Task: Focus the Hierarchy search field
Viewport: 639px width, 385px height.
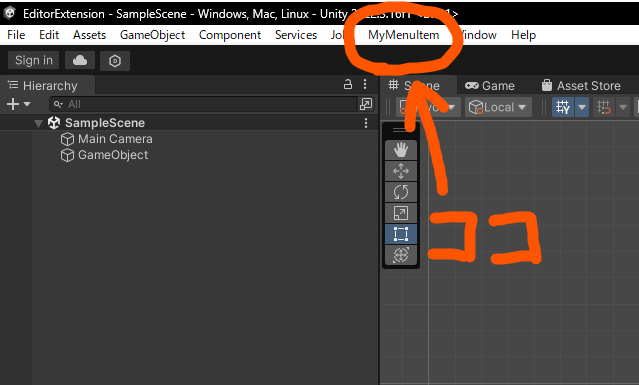Action: click(x=203, y=104)
